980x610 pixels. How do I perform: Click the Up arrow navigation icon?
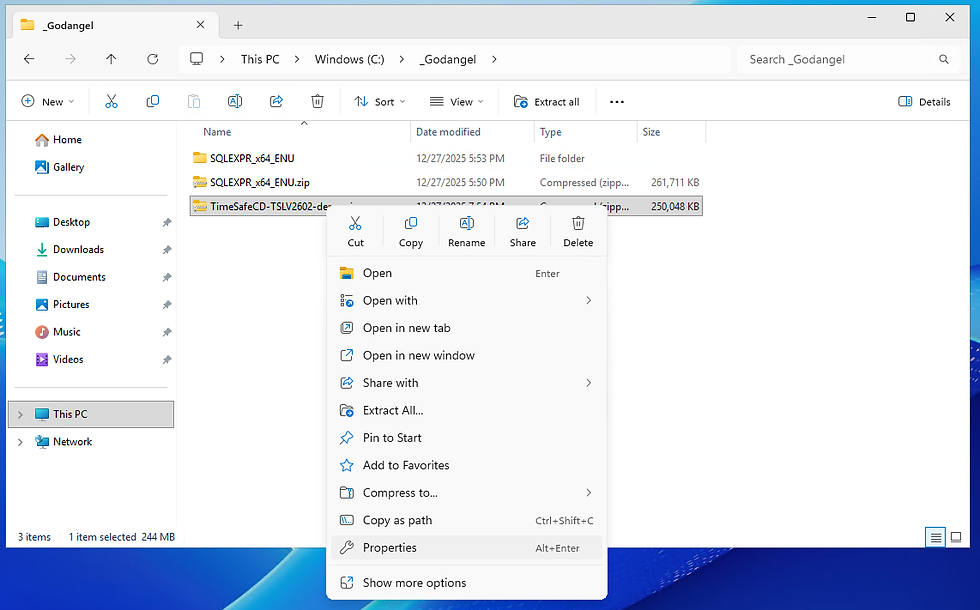[111, 59]
